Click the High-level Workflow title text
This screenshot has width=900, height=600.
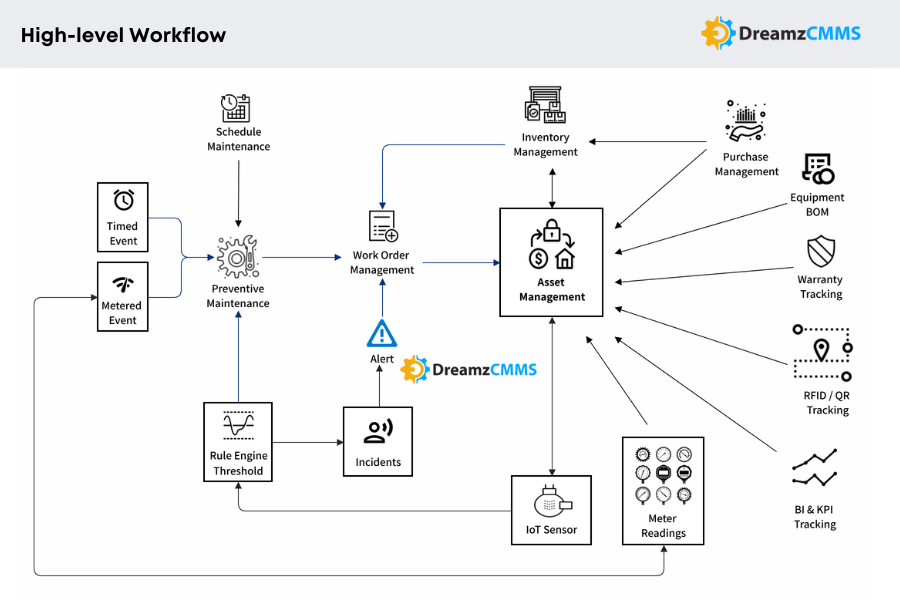[124, 35]
